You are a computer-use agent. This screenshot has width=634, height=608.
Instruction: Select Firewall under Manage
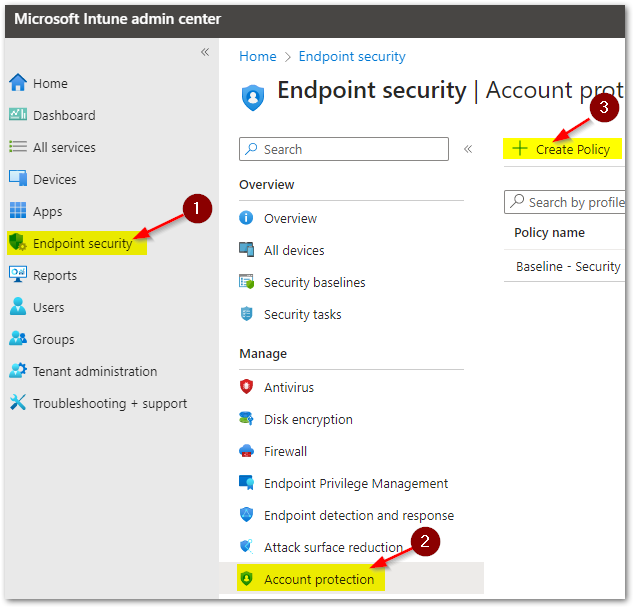(x=285, y=451)
